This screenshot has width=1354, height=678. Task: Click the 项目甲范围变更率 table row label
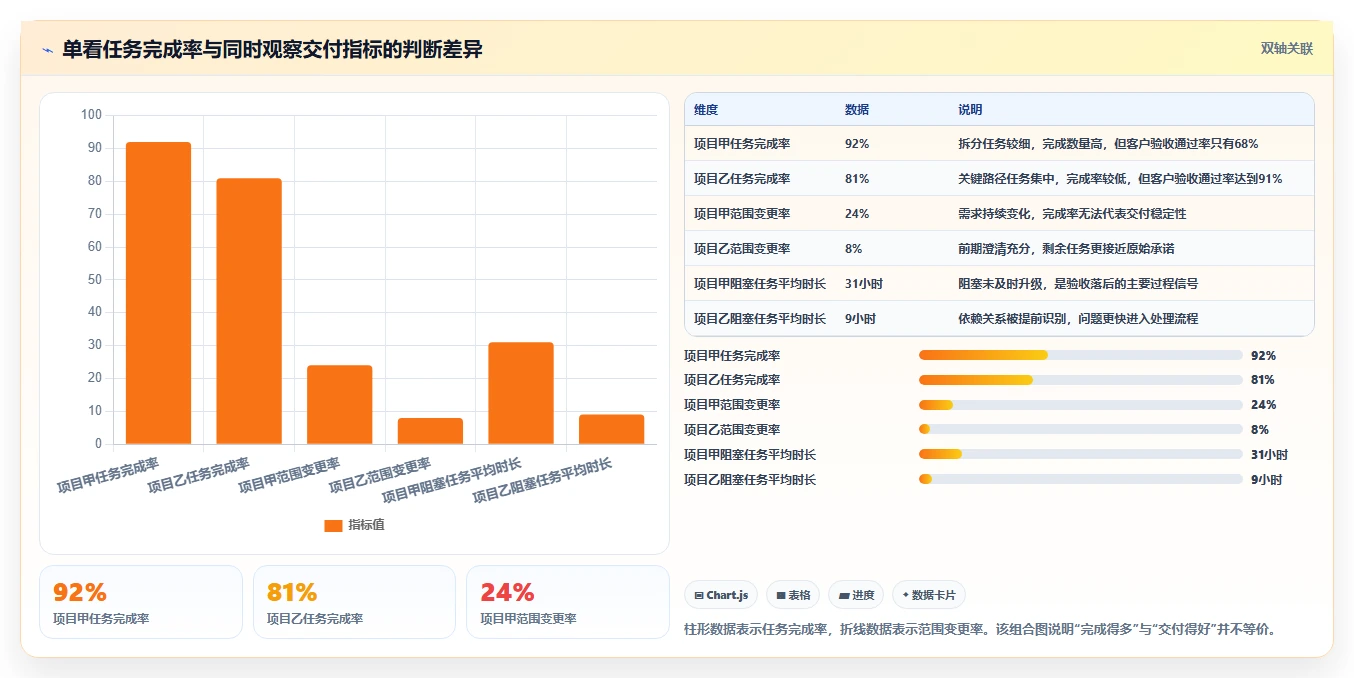click(742, 214)
